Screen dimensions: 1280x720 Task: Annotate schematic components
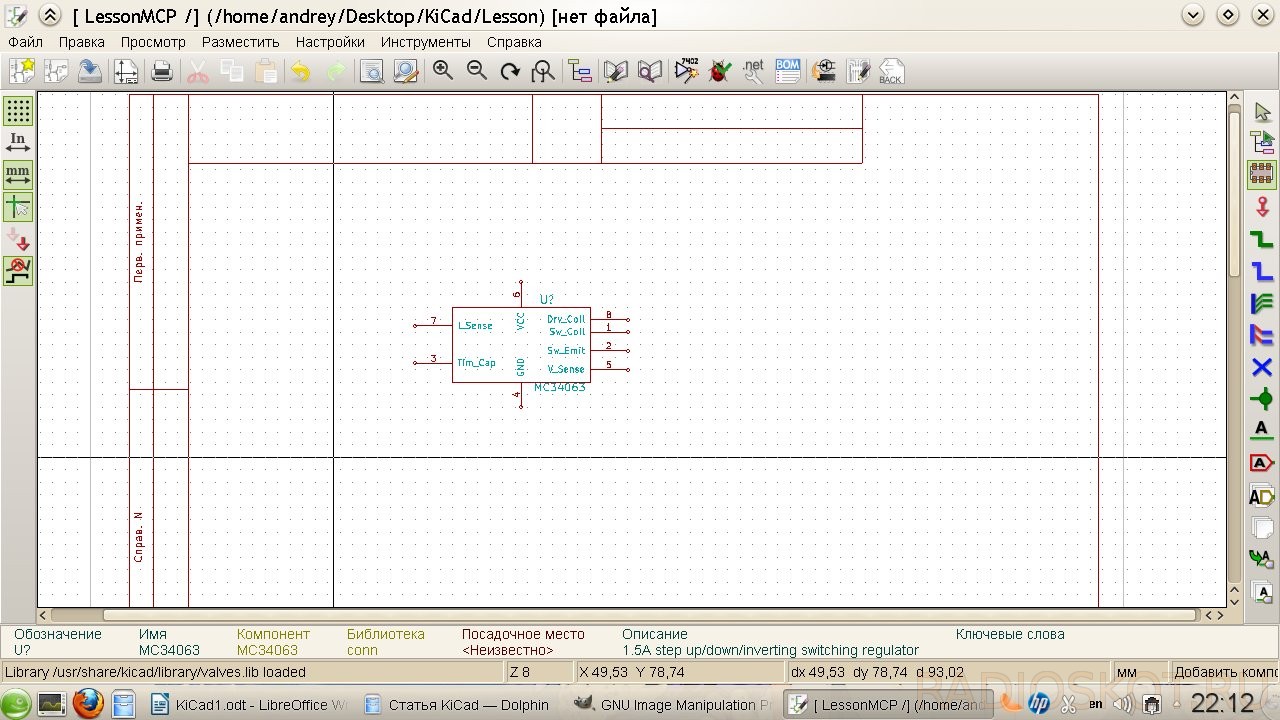pyautogui.click(x=687, y=71)
